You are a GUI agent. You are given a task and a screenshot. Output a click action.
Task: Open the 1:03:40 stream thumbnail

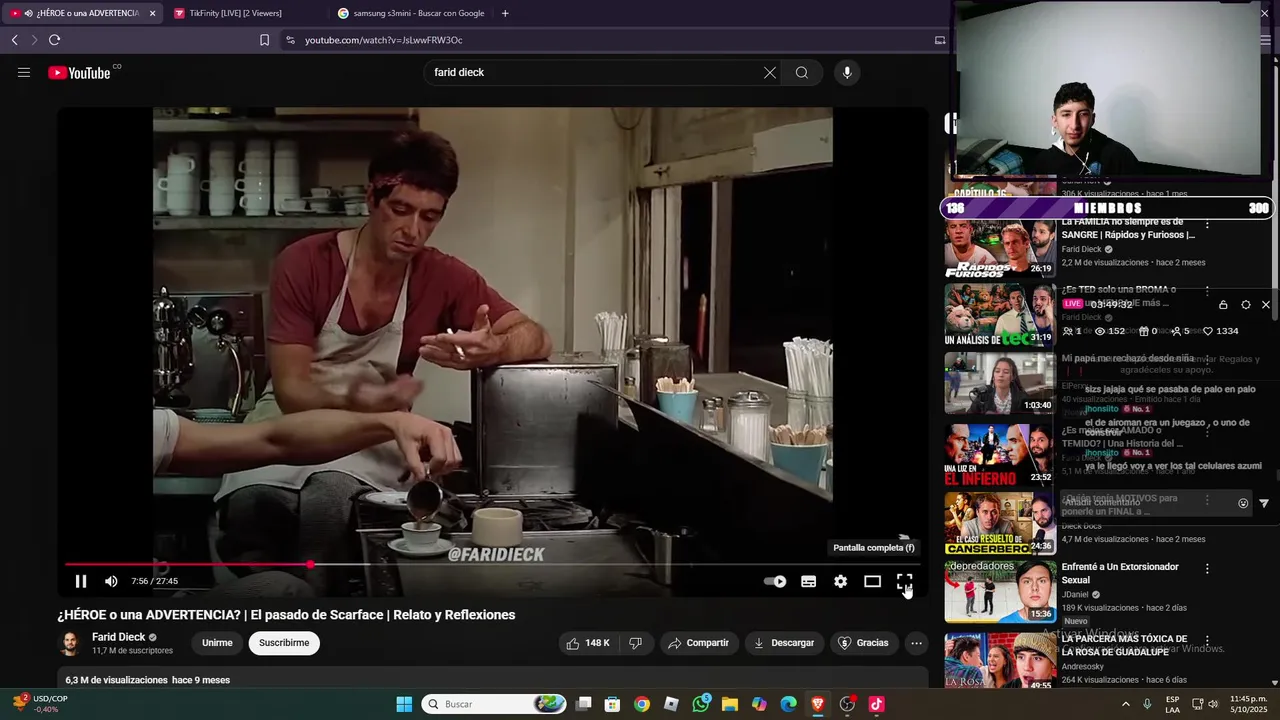click(x=1000, y=383)
